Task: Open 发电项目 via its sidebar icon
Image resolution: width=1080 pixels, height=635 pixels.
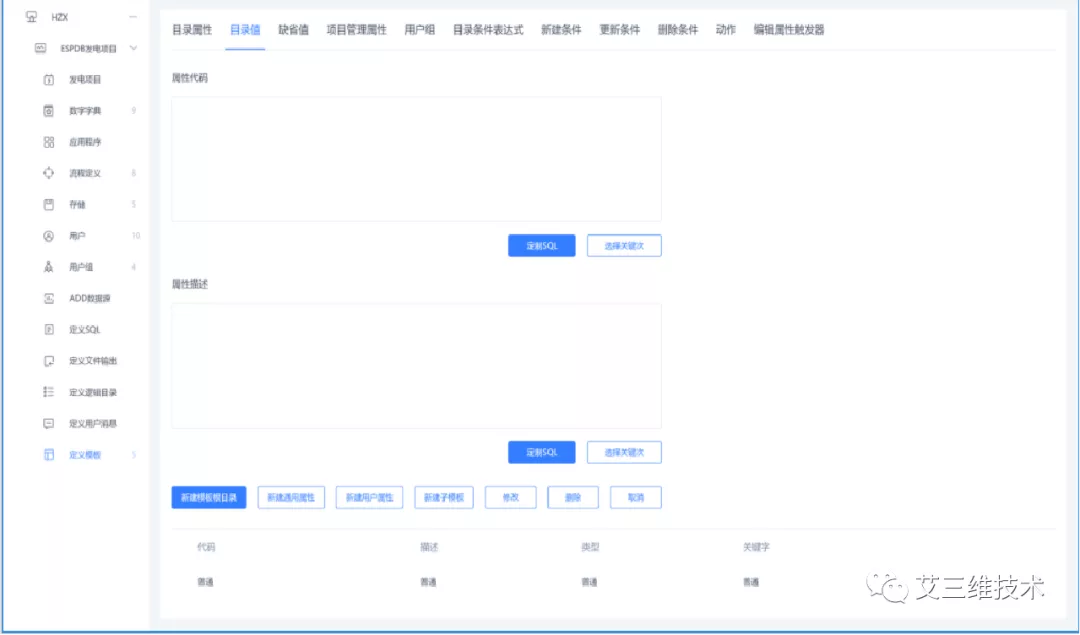Action: tap(48, 80)
